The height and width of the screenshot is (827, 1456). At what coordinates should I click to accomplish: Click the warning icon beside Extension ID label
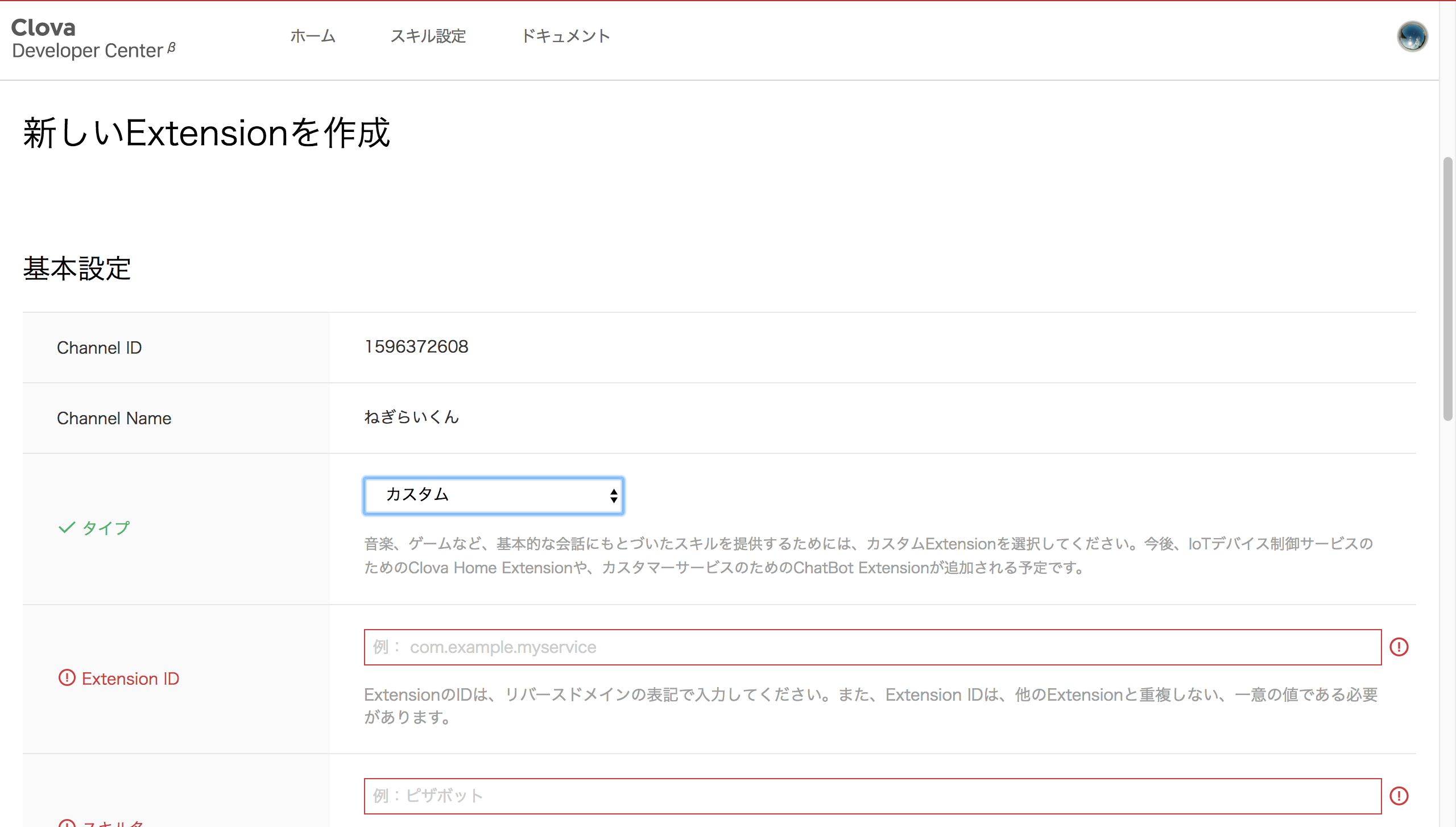coord(67,678)
